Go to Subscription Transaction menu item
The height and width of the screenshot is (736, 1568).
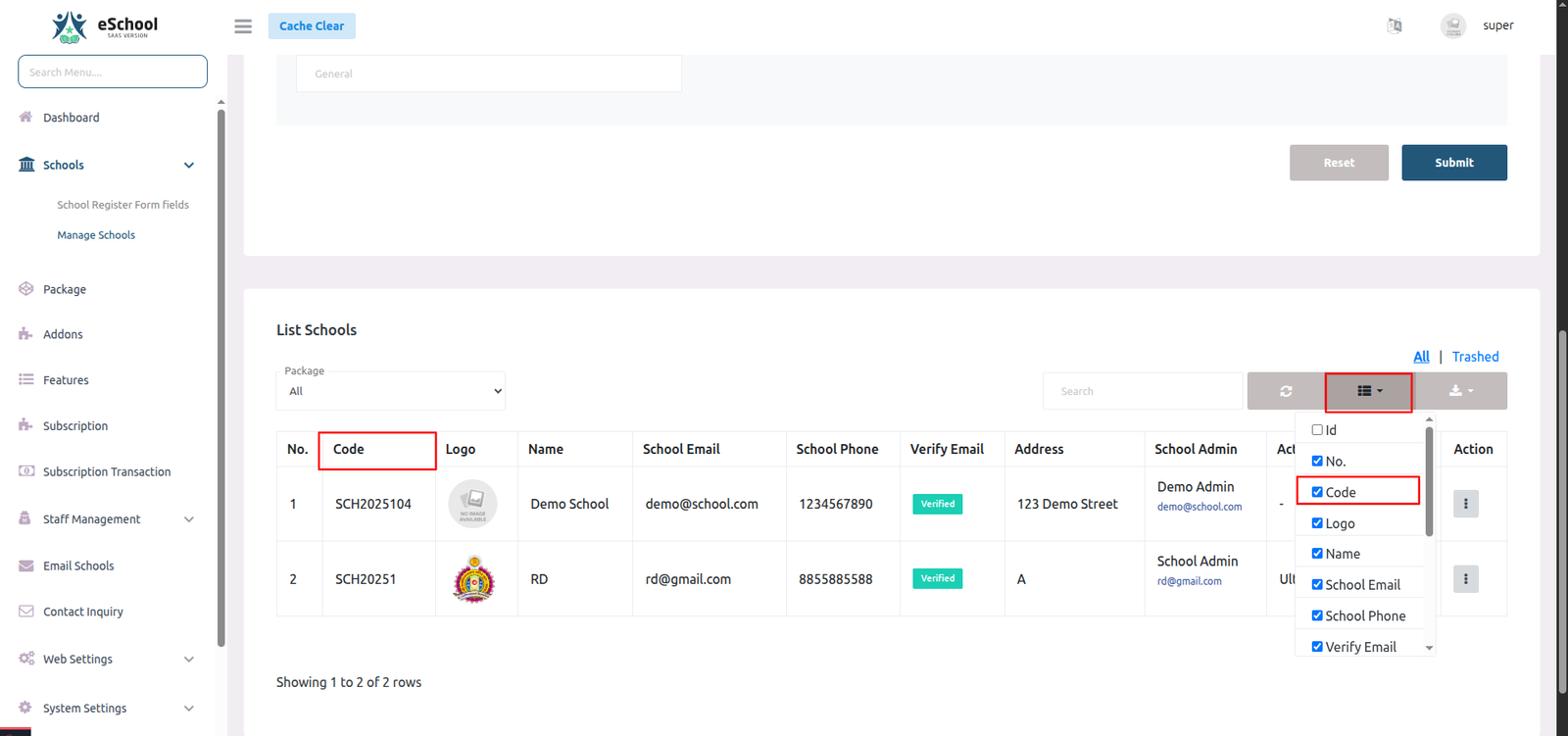[107, 472]
